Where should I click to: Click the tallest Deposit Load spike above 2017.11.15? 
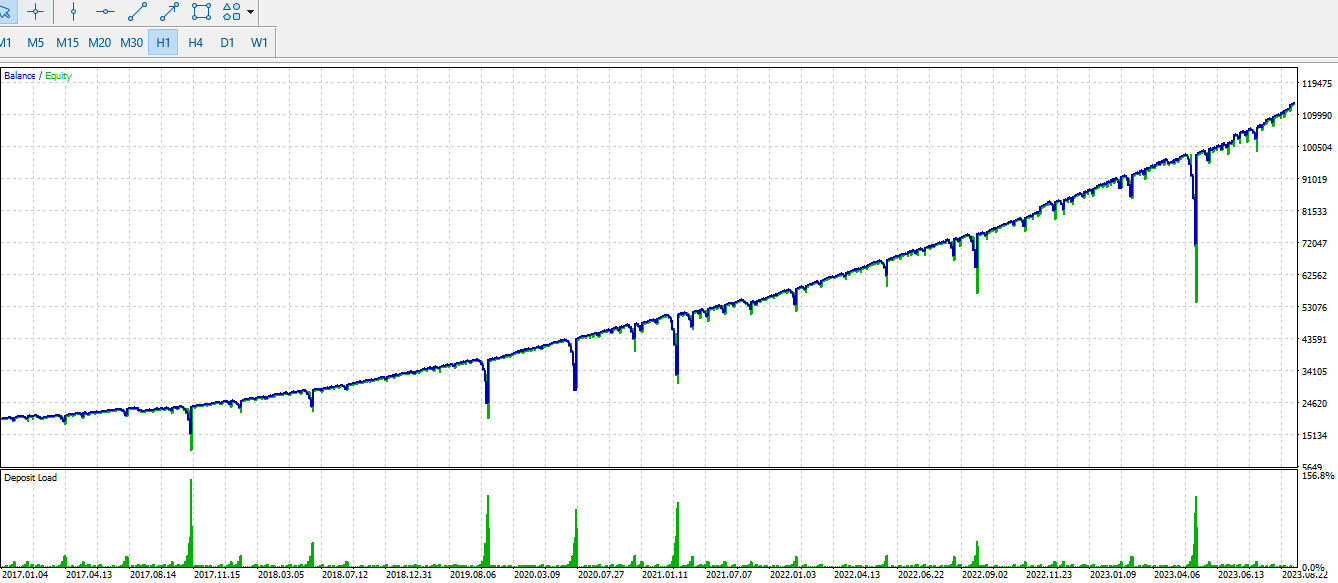pos(191,522)
